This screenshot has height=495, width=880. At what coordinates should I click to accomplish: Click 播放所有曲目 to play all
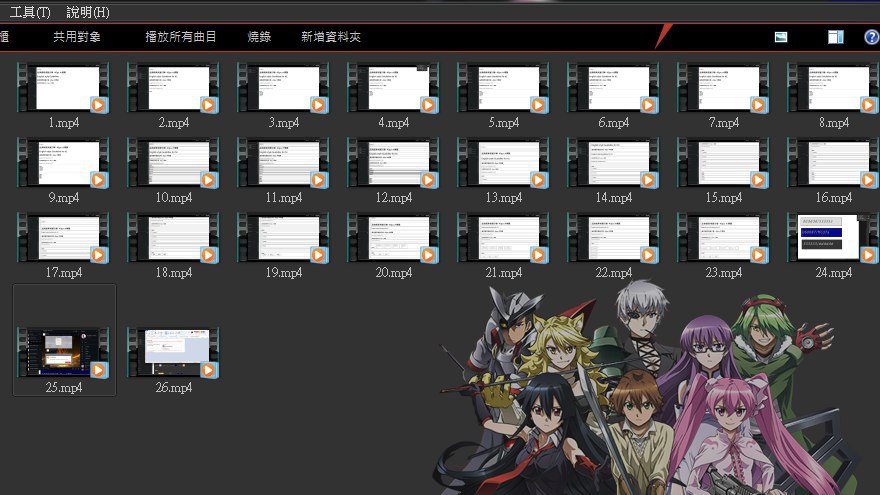coord(181,37)
